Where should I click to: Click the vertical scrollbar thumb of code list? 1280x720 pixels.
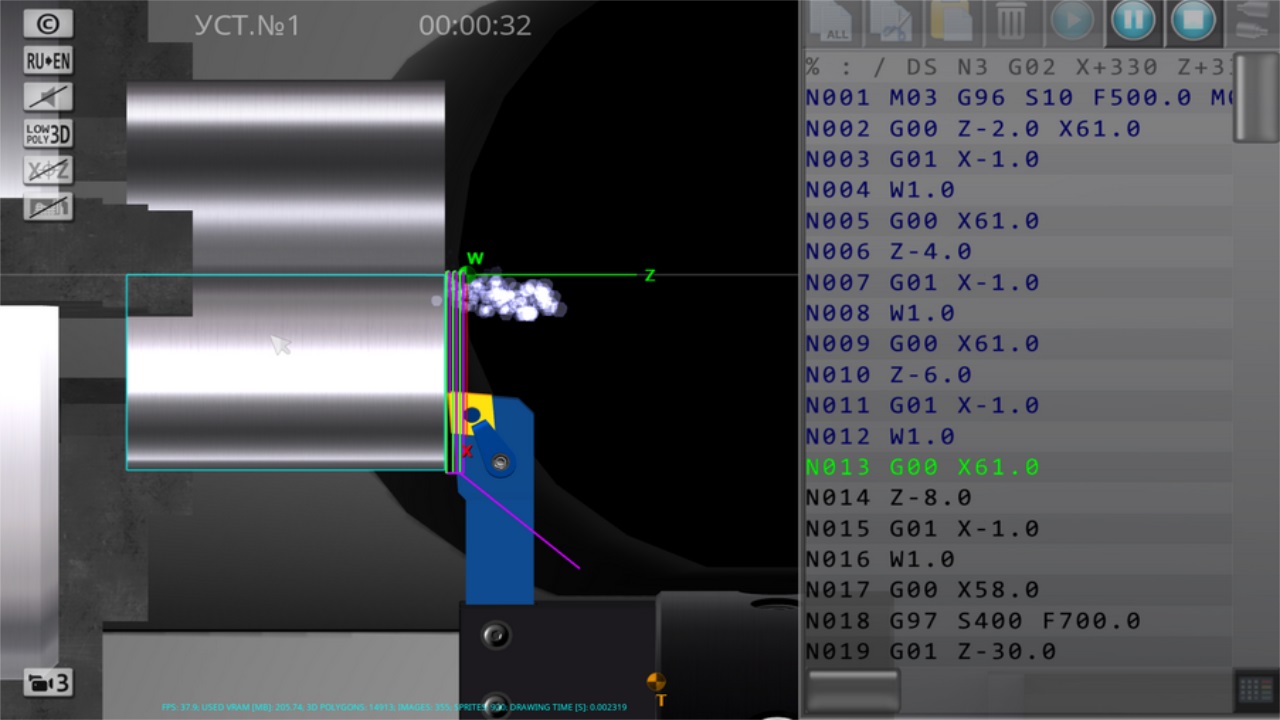[x=1254, y=97]
